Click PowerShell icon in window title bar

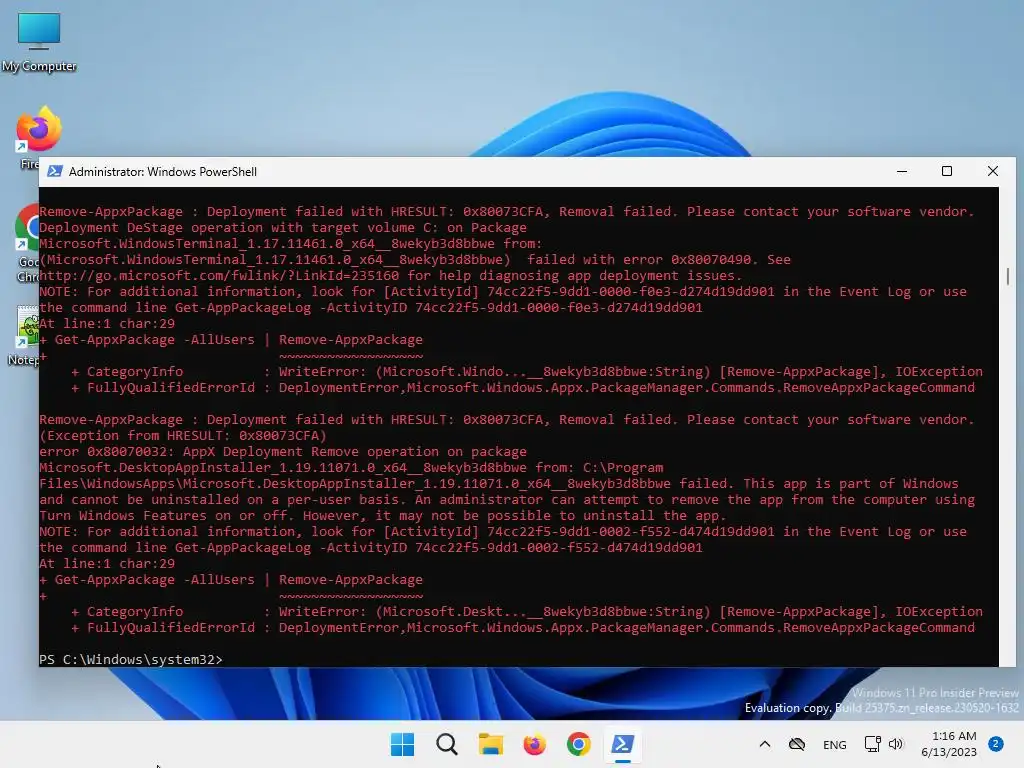(x=55, y=171)
